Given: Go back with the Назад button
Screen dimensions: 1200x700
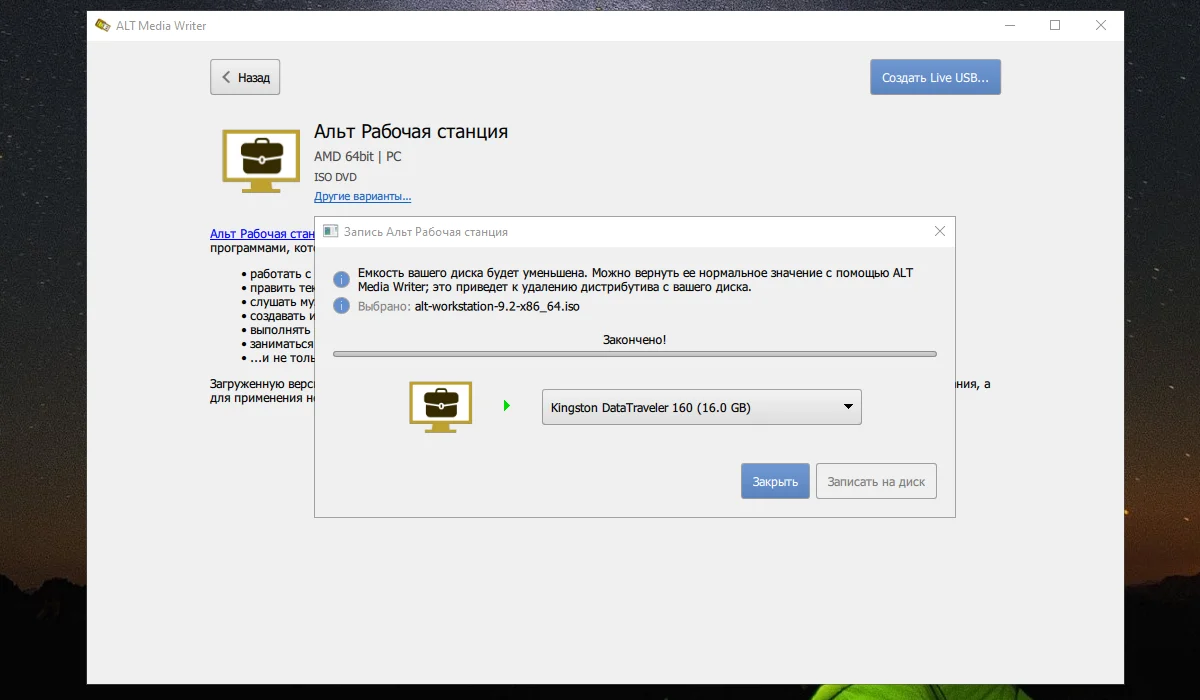Looking at the screenshot, I should [x=245, y=77].
